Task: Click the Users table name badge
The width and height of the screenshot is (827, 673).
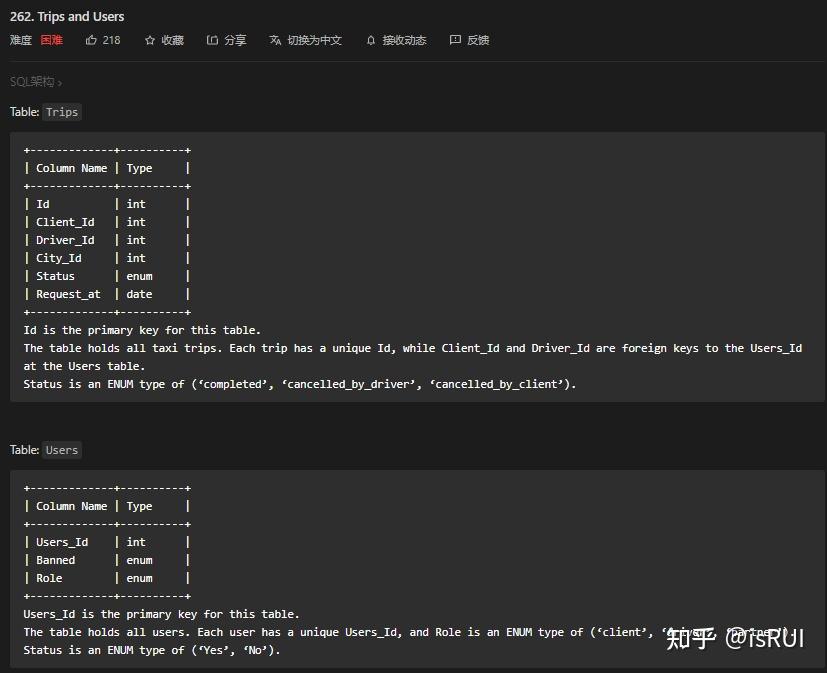Action: (x=61, y=450)
